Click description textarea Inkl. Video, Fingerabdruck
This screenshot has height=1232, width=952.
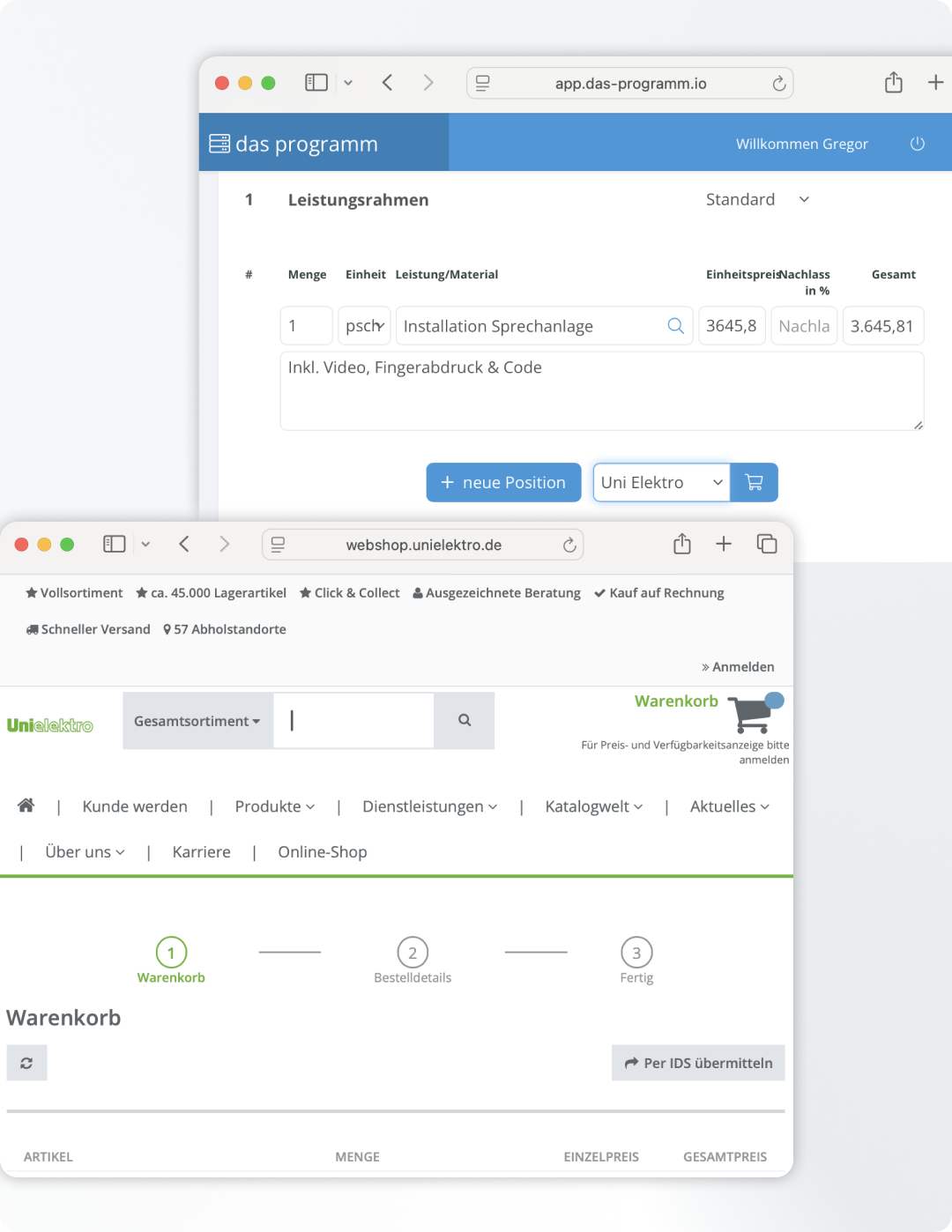[x=602, y=391]
